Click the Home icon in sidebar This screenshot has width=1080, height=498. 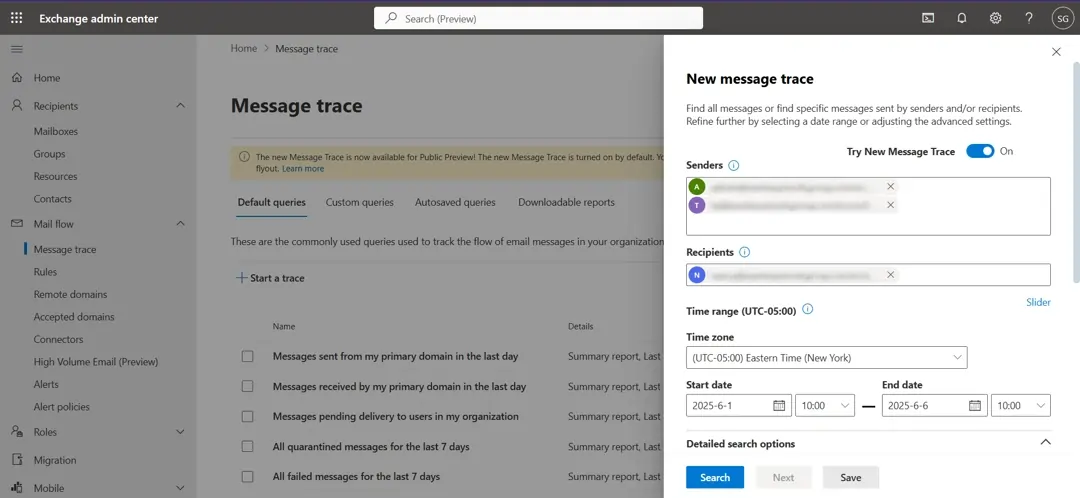tap(17, 78)
